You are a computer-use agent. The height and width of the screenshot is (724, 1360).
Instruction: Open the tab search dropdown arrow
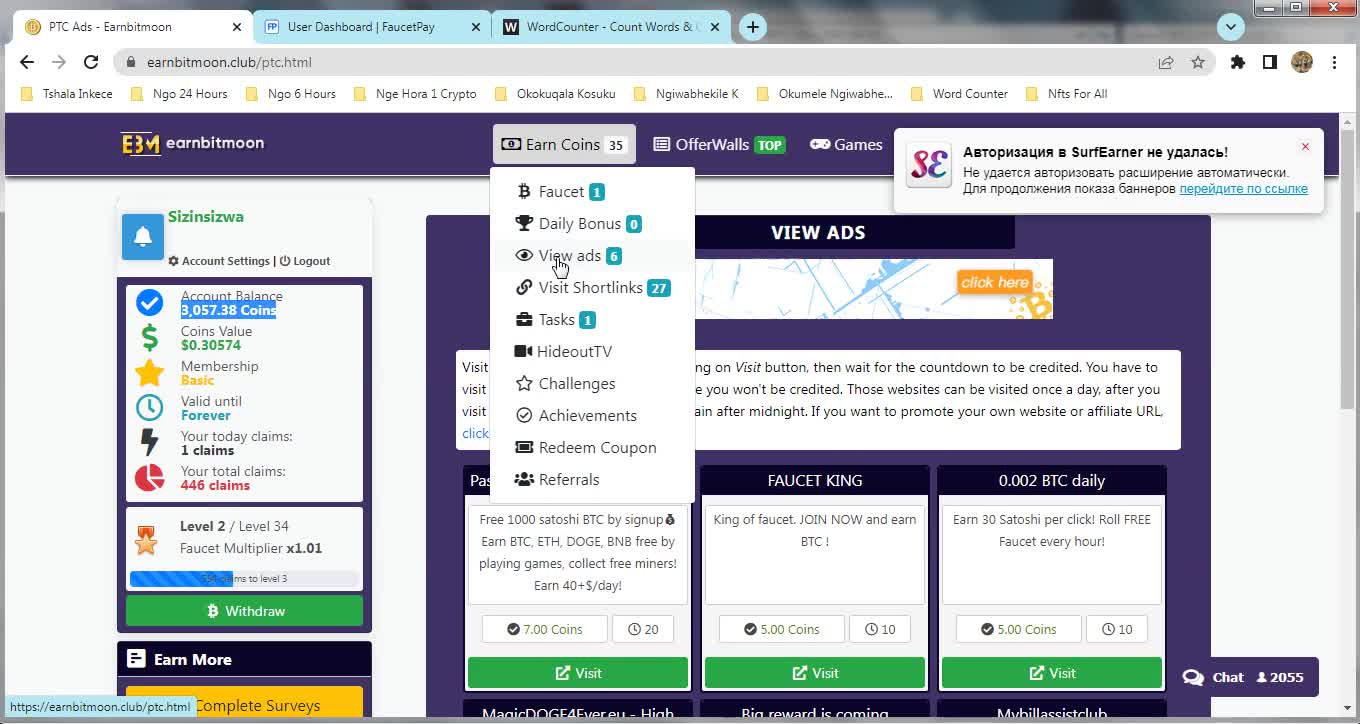[1231, 27]
